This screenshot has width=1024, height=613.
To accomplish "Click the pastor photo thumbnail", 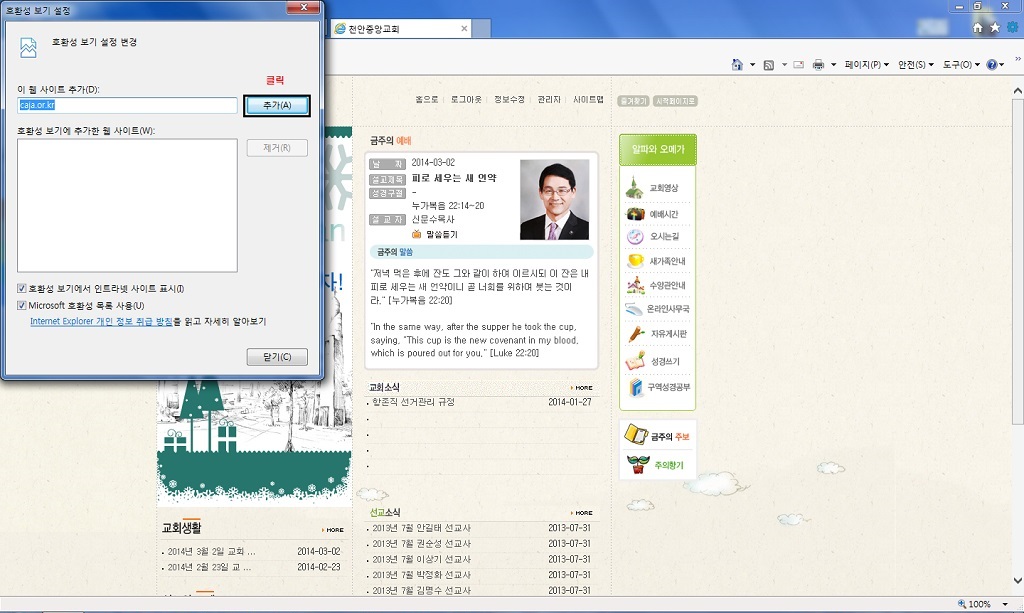I will point(554,200).
